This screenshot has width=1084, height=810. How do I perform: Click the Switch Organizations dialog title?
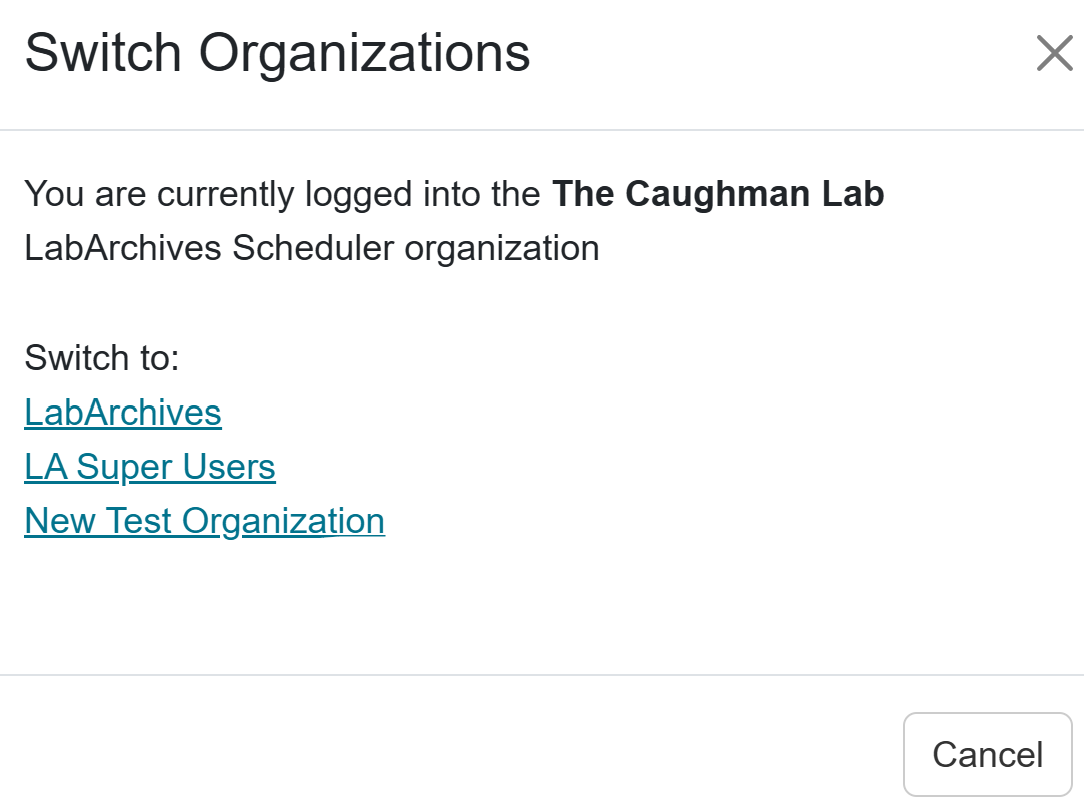[x=277, y=53]
